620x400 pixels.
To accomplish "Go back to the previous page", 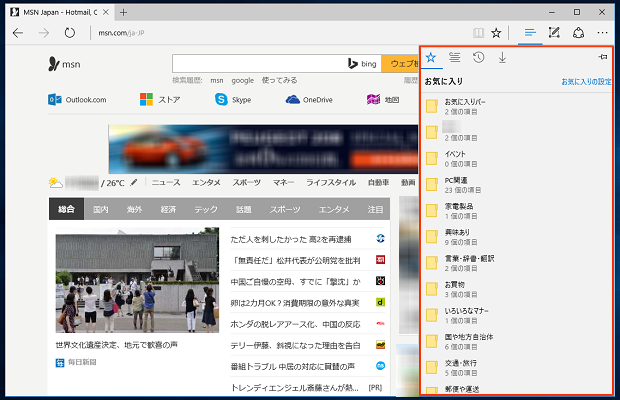I will (x=18, y=33).
